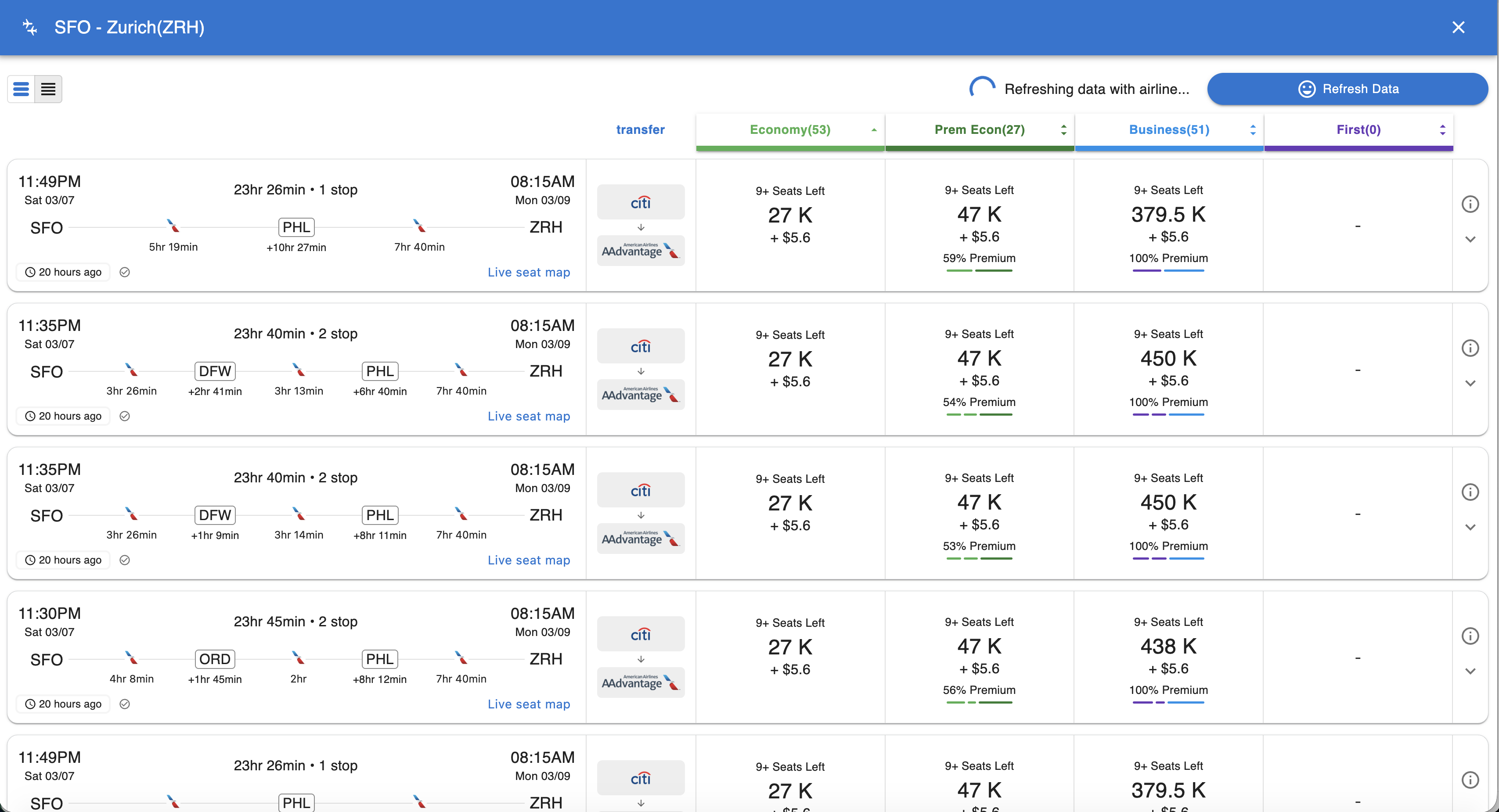Screen dimensions: 1499x812
Task: Open info for the 379.5 K business flight
Action: (1470, 204)
